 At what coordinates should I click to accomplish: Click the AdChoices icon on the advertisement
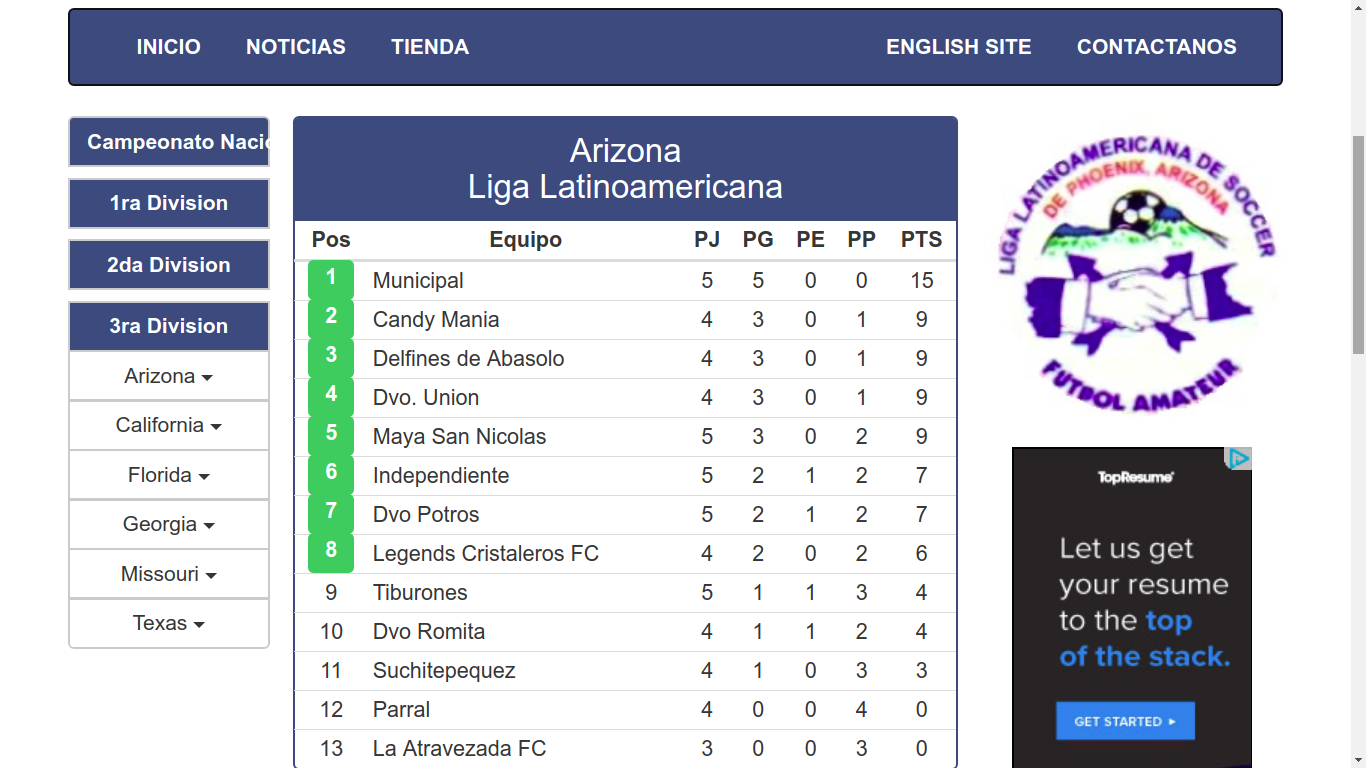[x=1239, y=459]
